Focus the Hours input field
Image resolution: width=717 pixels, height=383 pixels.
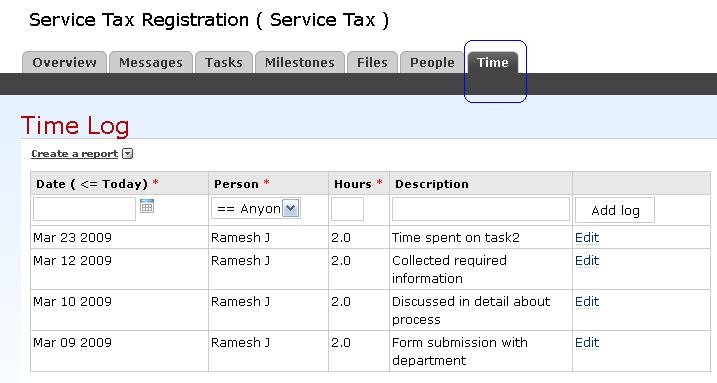click(x=348, y=209)
